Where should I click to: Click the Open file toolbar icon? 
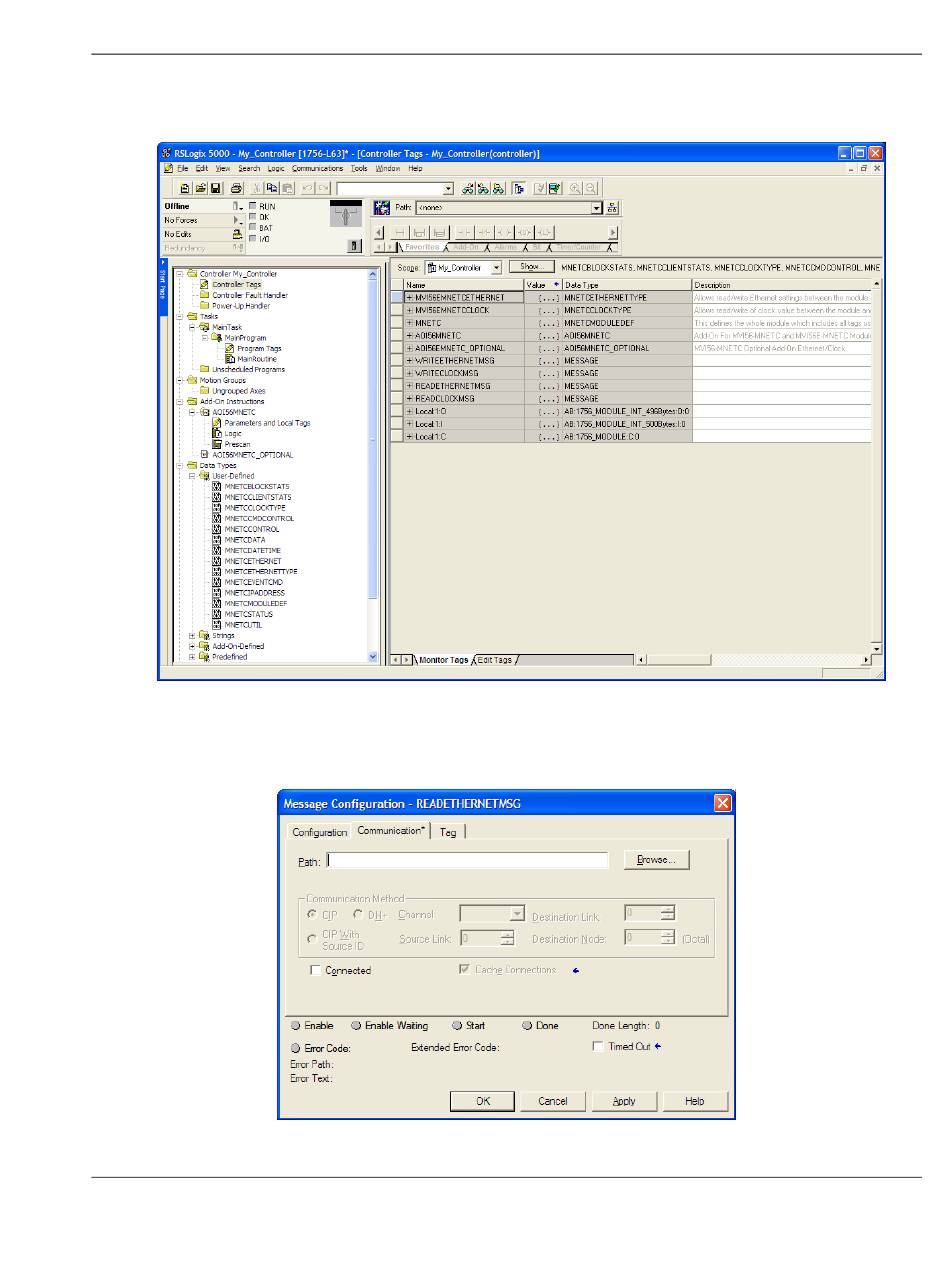click(200, 188)
